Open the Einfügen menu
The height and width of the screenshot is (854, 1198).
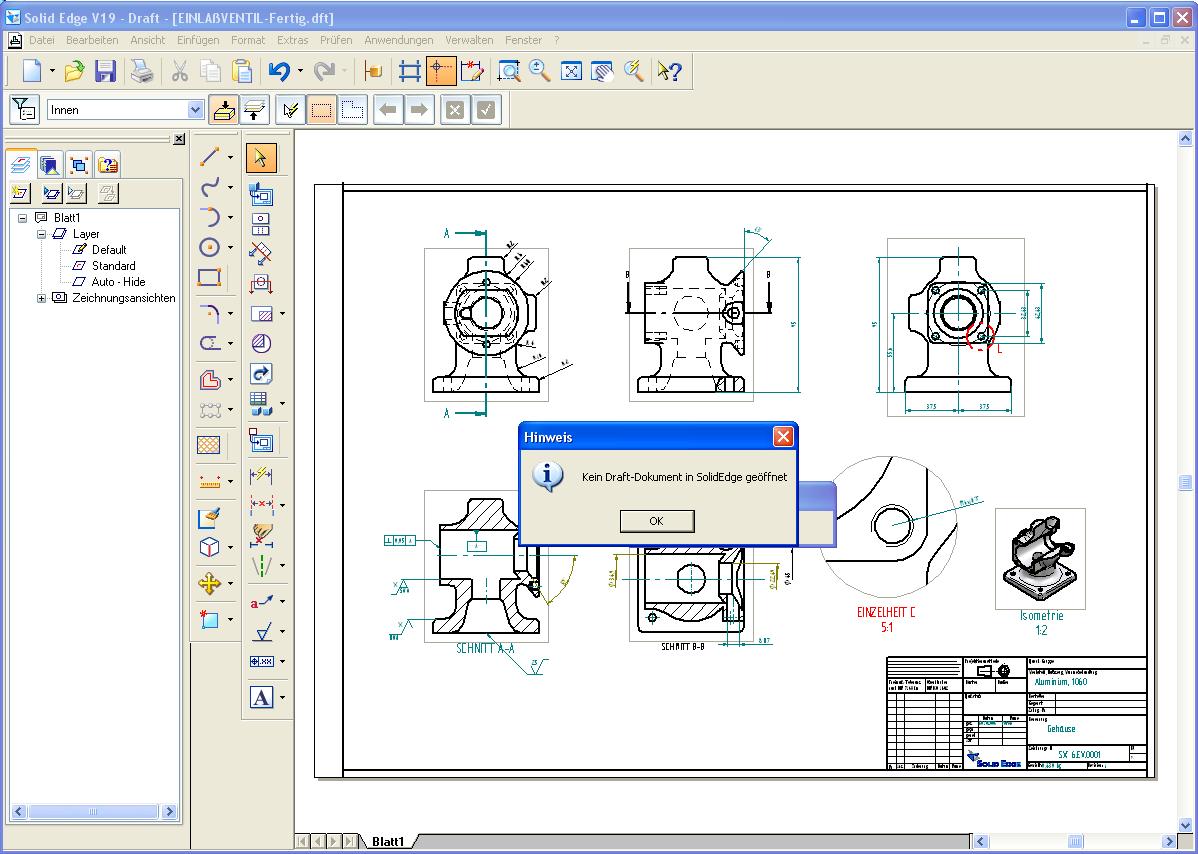[198, 40]
